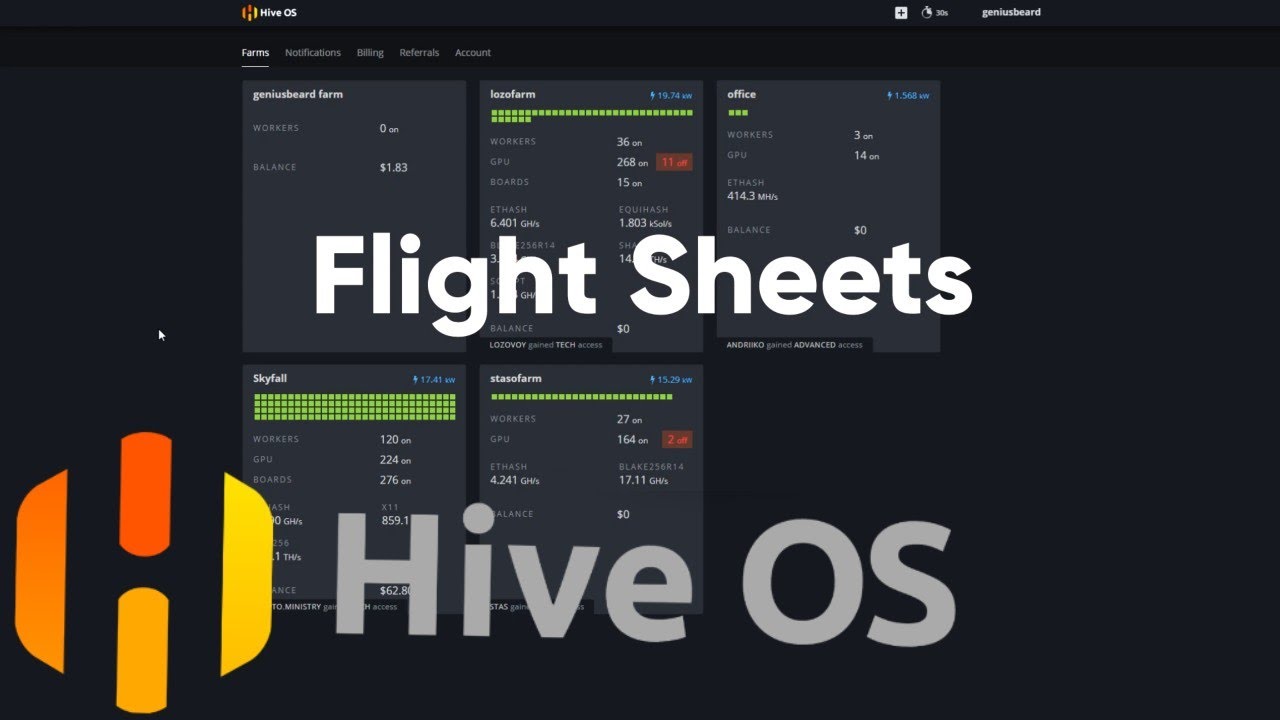Click the "0 on" workers count on geniusbeard farm
The height and width of the screenshot is (720, 1280).
tap(389, 129)
